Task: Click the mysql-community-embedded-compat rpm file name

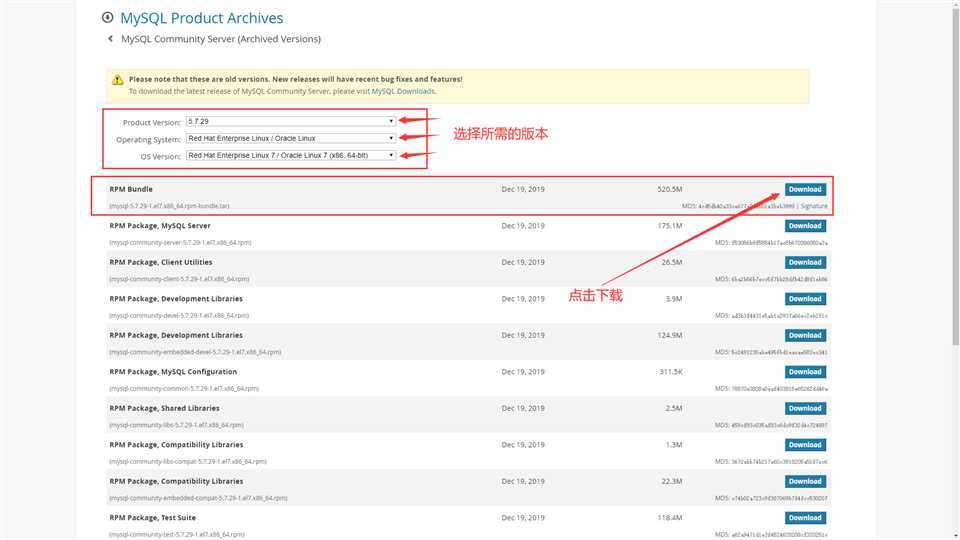Action: (x=198, y=498)
